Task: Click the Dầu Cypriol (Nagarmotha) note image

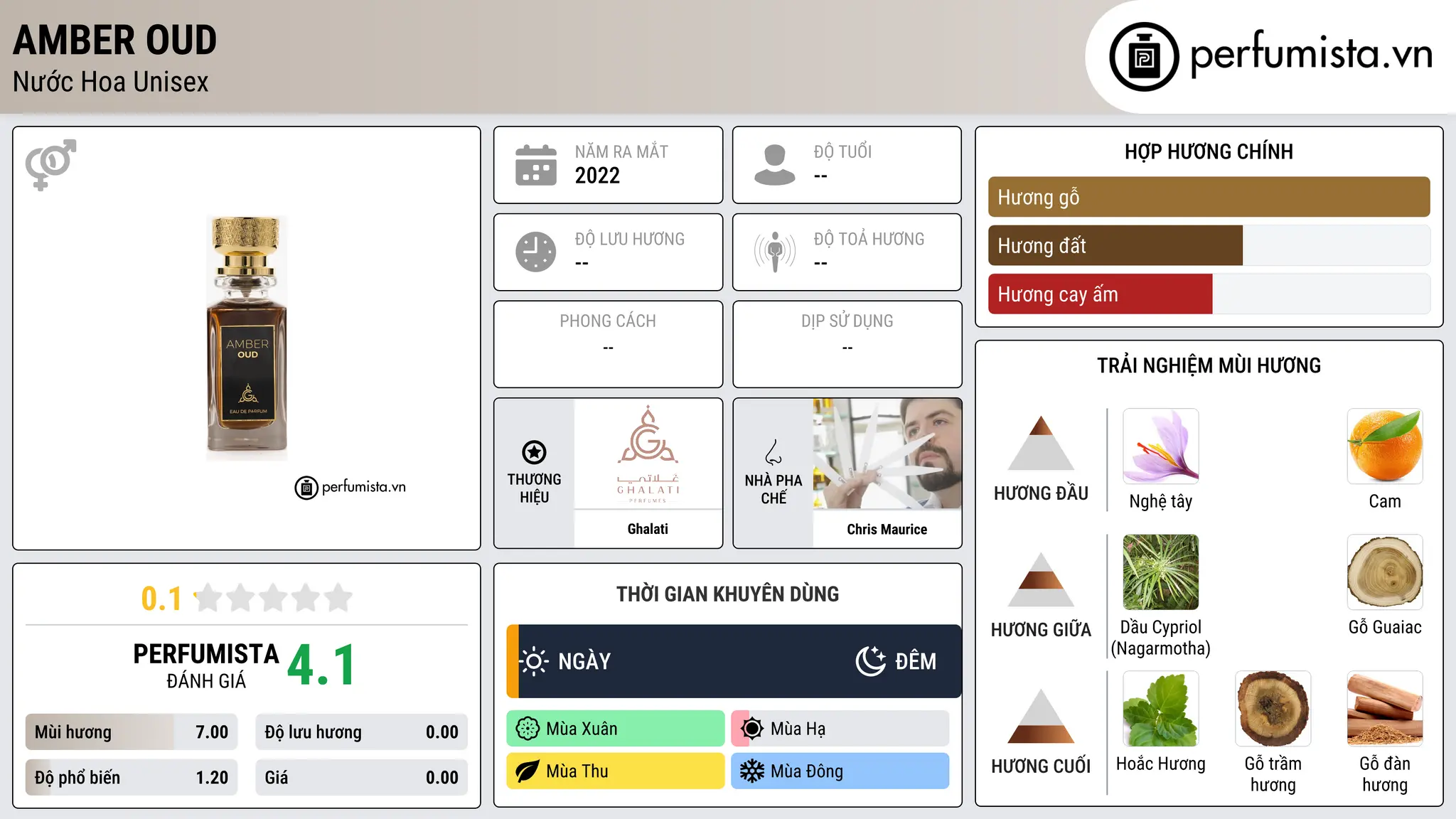Action: (x=1161, y=572)
